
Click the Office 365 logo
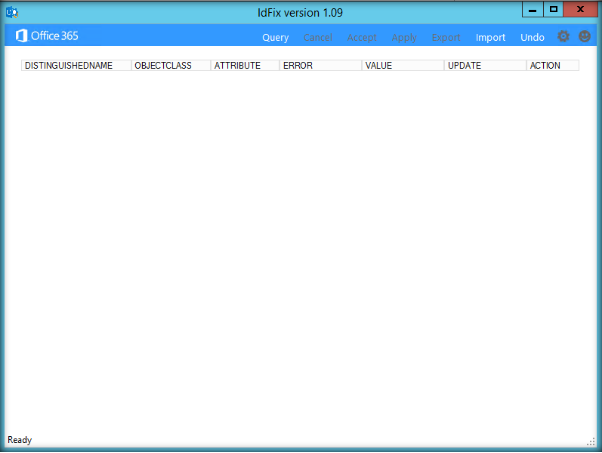[x=47, y=36]
